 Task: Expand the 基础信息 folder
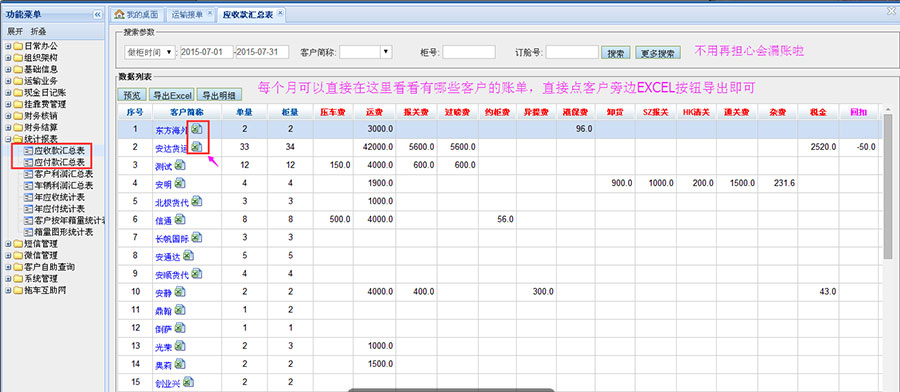pyautogui.click(x=8, y=69)
